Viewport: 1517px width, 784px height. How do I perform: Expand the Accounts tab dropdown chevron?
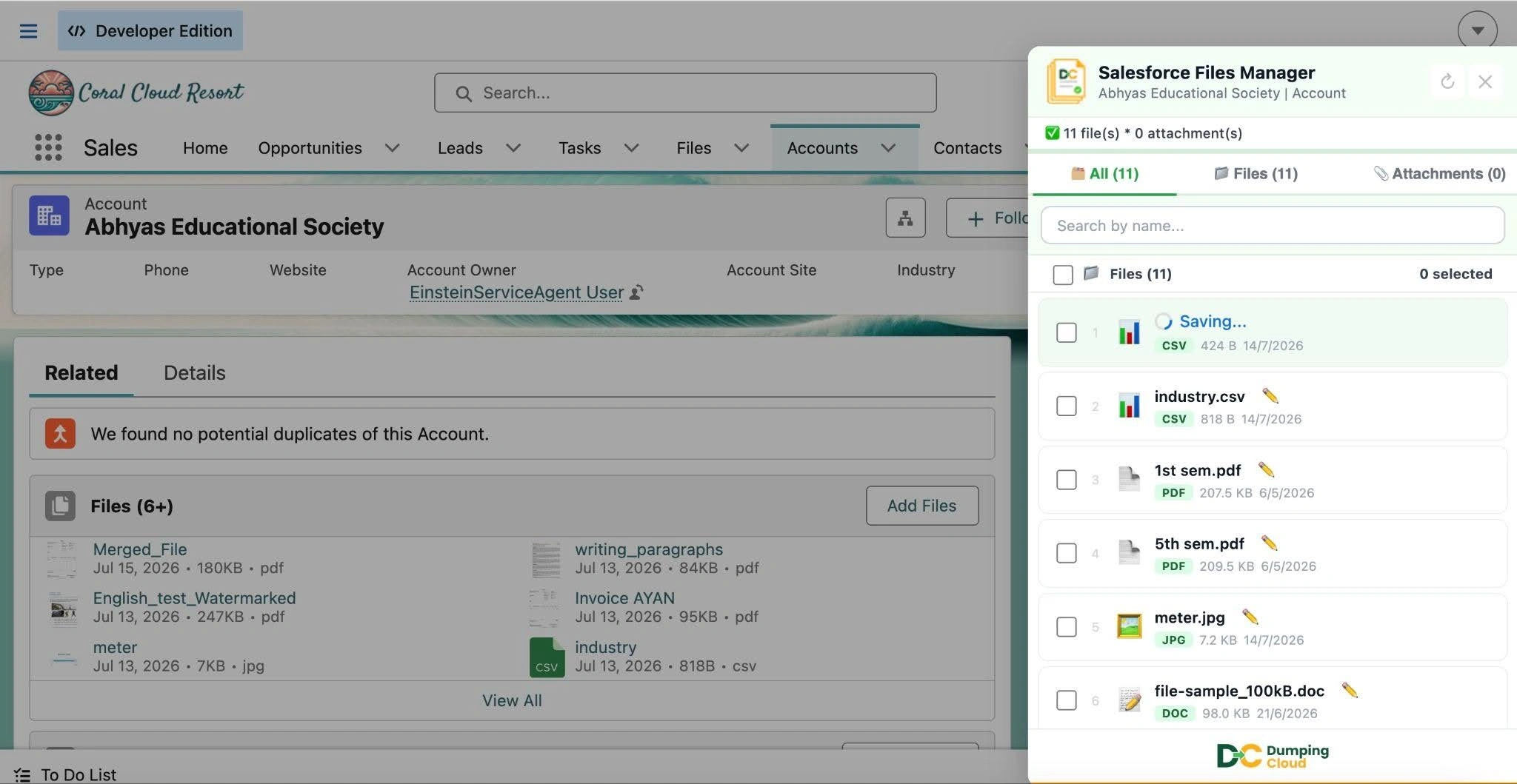tap(888, 148)
